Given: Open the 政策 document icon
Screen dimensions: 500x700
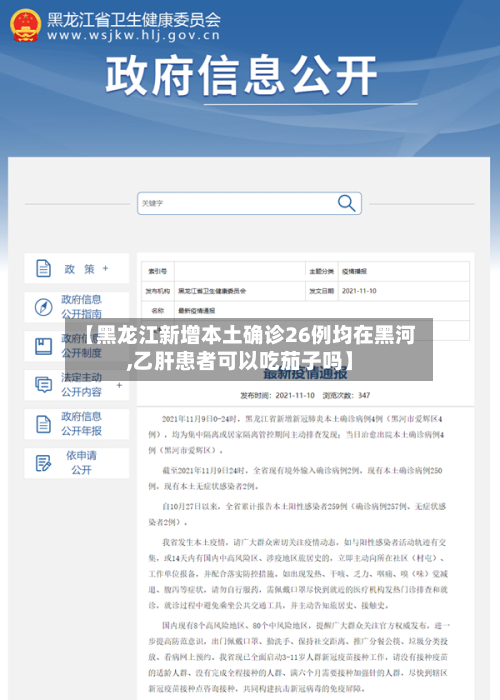Looking at the screenshot, I should point(43,269).
